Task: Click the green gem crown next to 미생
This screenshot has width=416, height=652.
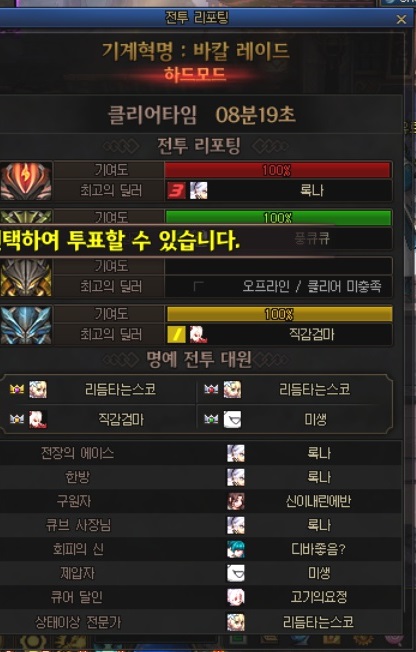Action: point(211,419)
